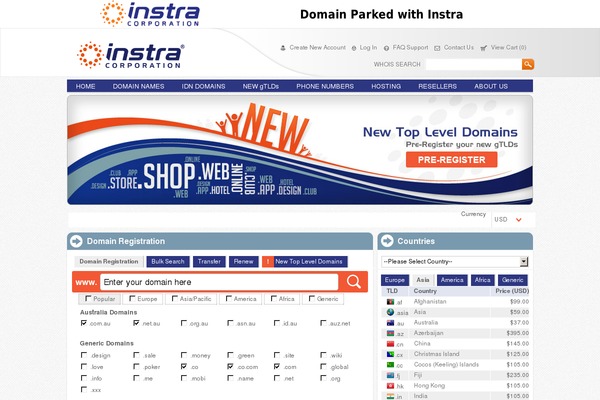Click the Domain Registration arrow icon

(76, 241)
